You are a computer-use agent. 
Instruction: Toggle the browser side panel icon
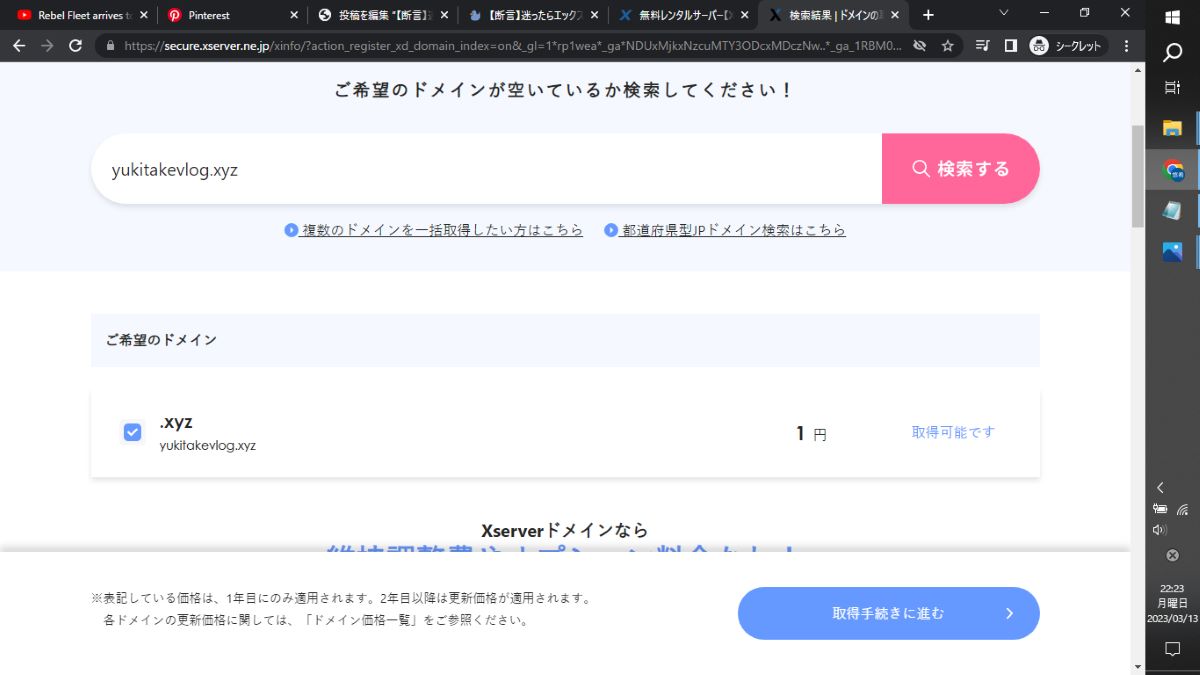point(1011,46)
